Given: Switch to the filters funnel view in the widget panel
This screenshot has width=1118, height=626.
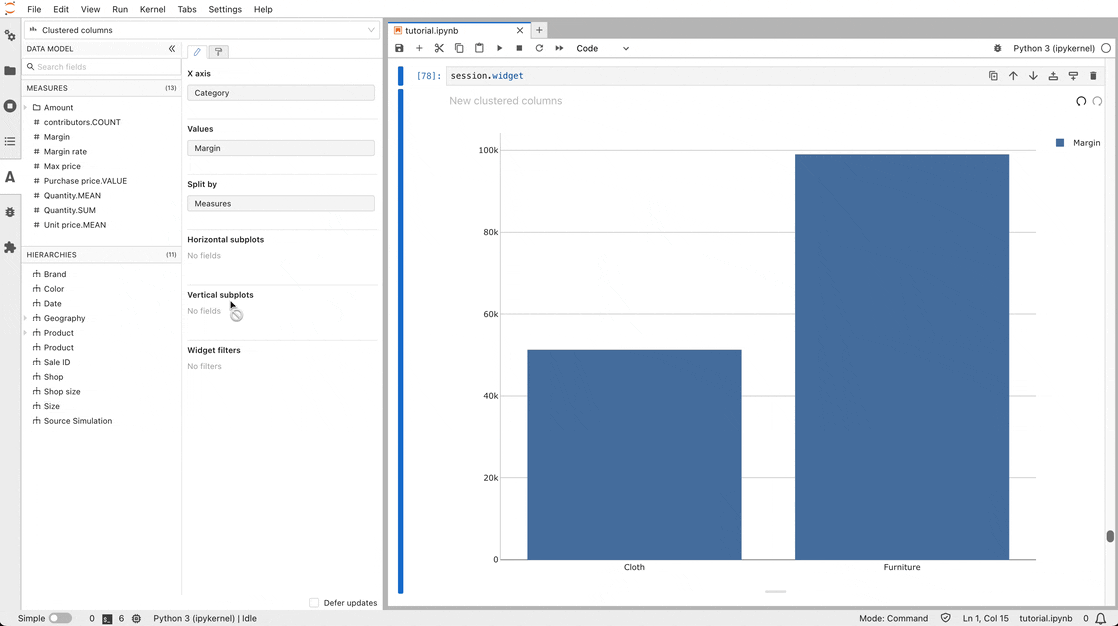Looking at the screenshot, I should click(x=218, y=52).
